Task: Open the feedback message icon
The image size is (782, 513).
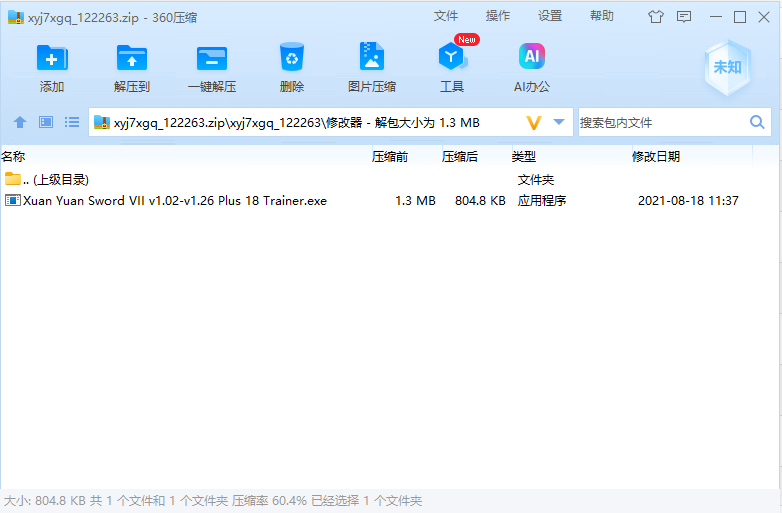Action: click(684, 17)
